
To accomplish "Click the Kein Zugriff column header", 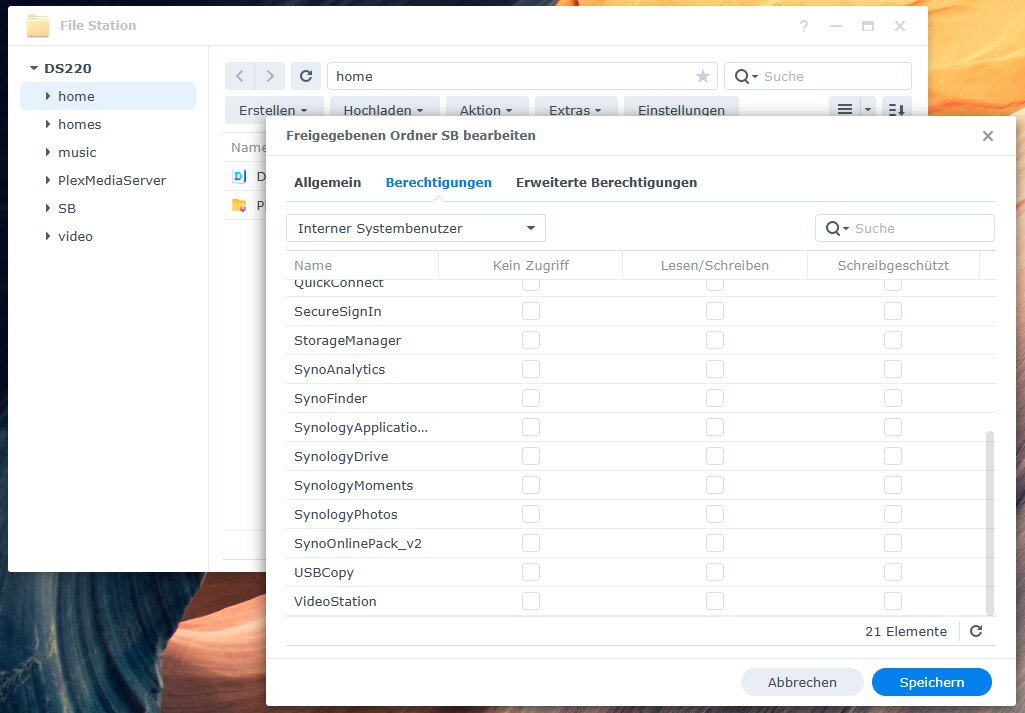I will coord(531,265).
